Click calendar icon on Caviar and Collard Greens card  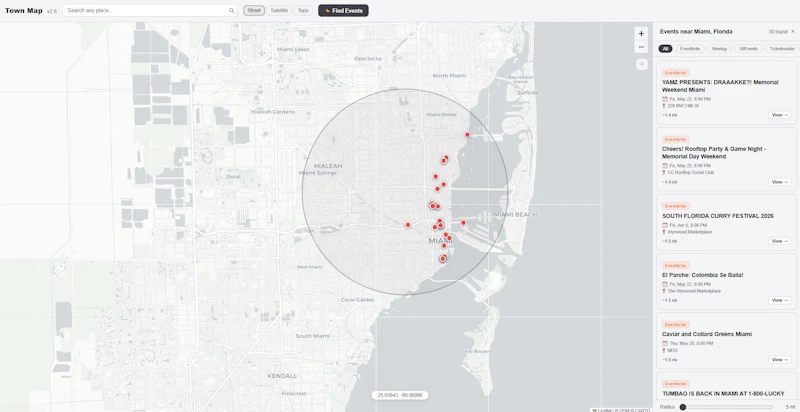coord(665,343)
